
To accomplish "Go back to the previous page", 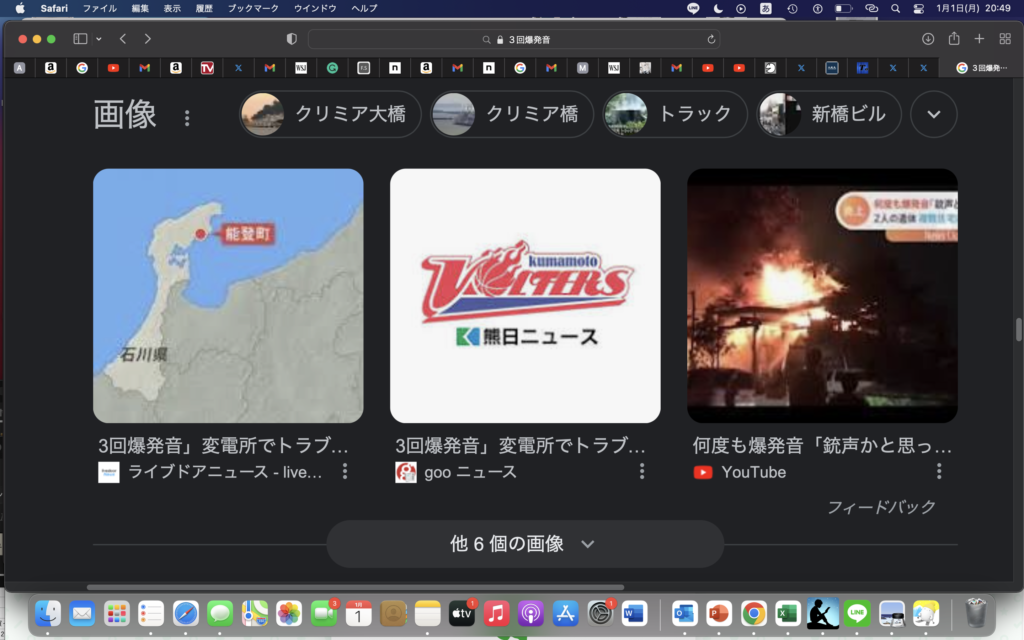I will point(123,39).
